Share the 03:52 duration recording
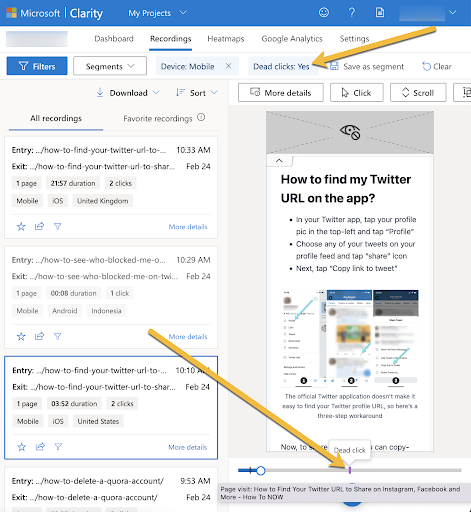This screenshot has width=471, height=512. [x=40, y=446]
